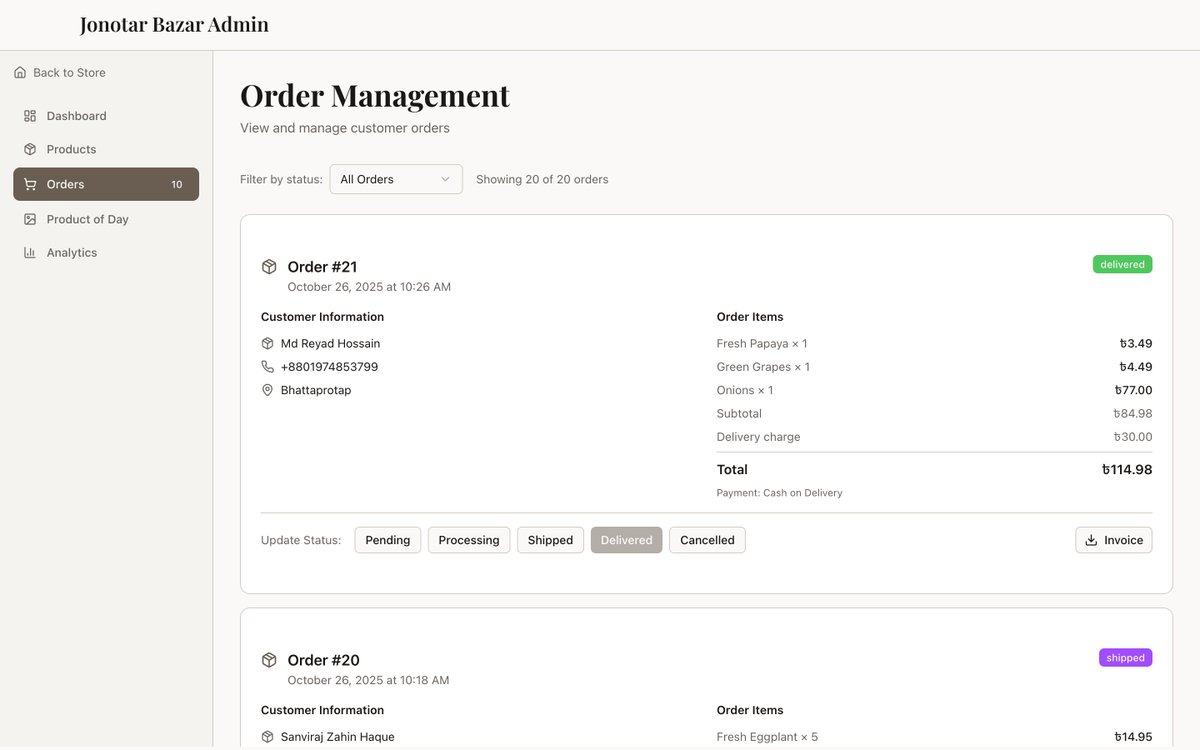The width and height of the screenshot is (1200, 750).
Task: Click the phone number +8801974853799
Action: [x=329, y=367]
